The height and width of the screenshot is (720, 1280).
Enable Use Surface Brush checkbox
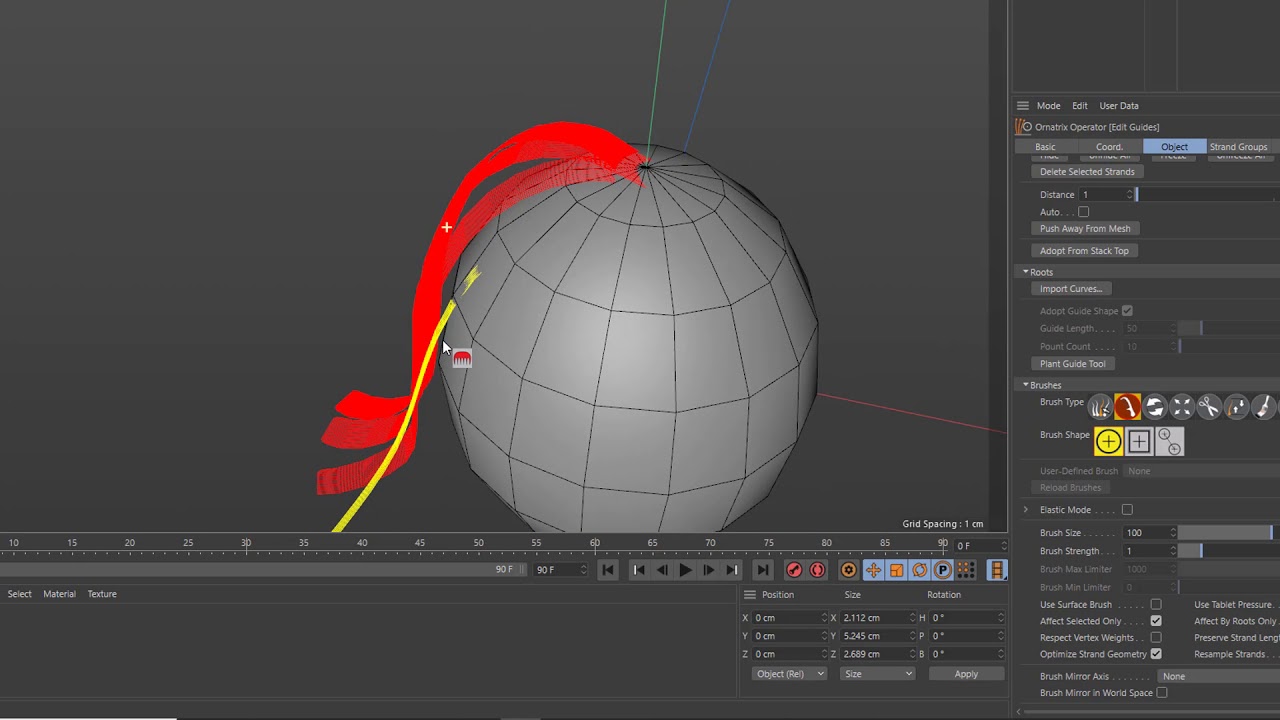(1156, 605)
